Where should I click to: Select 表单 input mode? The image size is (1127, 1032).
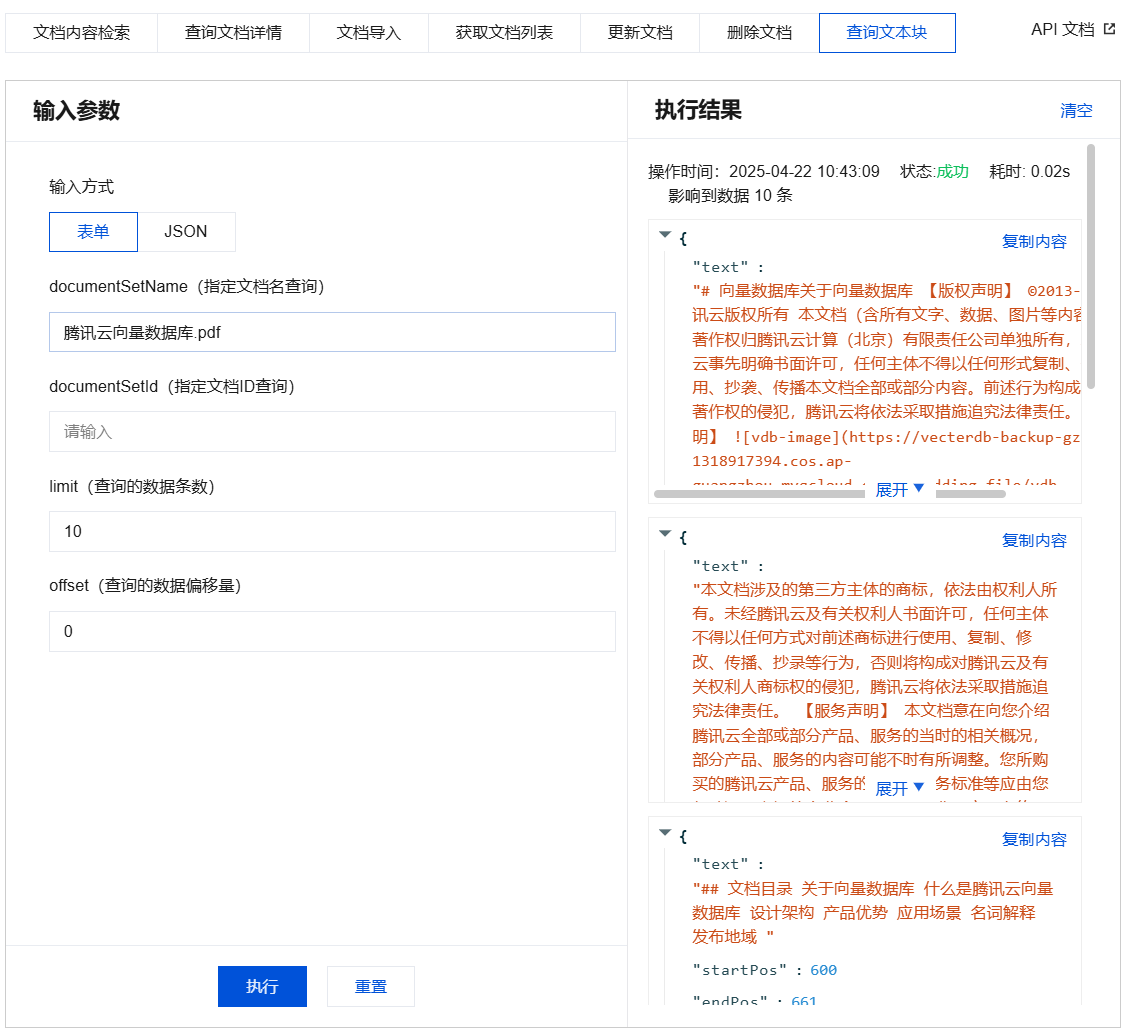click(x=93, y=232)
